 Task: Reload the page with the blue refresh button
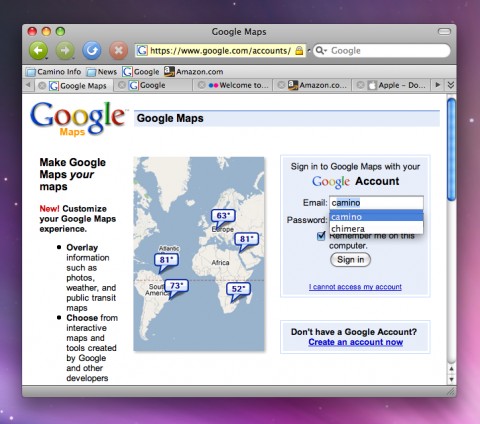92,51
